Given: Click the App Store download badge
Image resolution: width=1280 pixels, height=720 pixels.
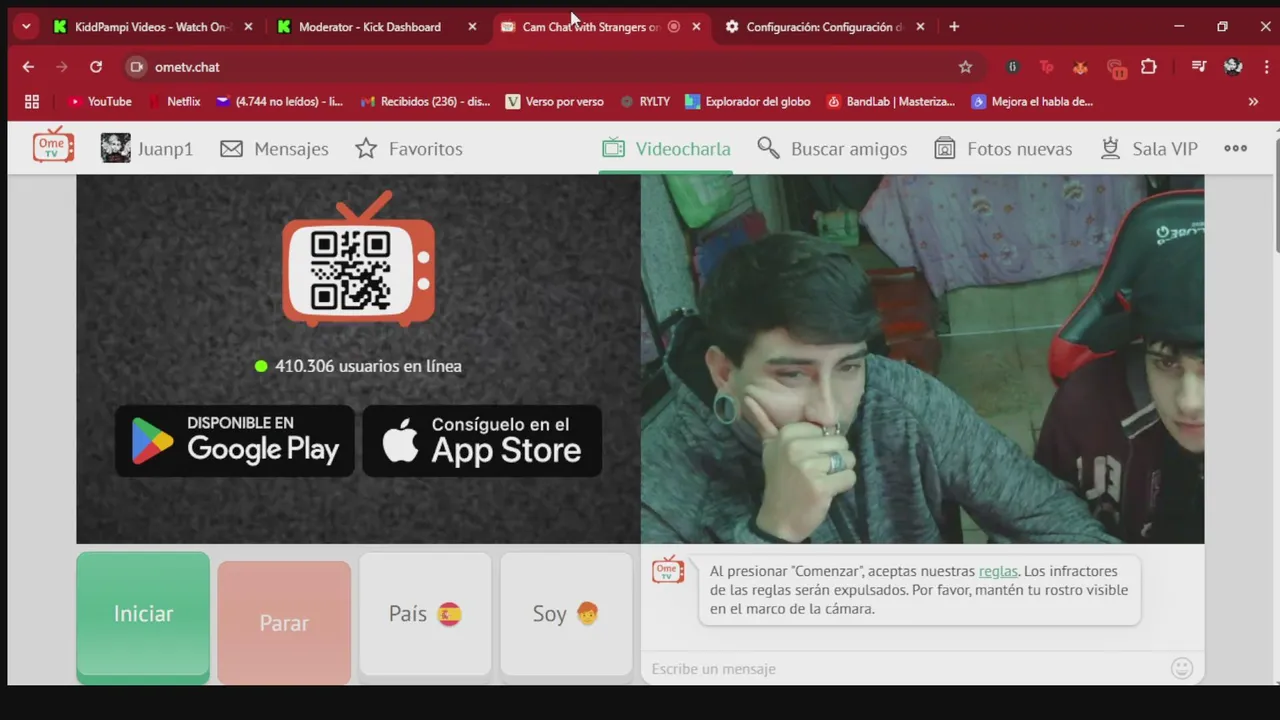Looking at the screenshot, I should tap(482, 440).
